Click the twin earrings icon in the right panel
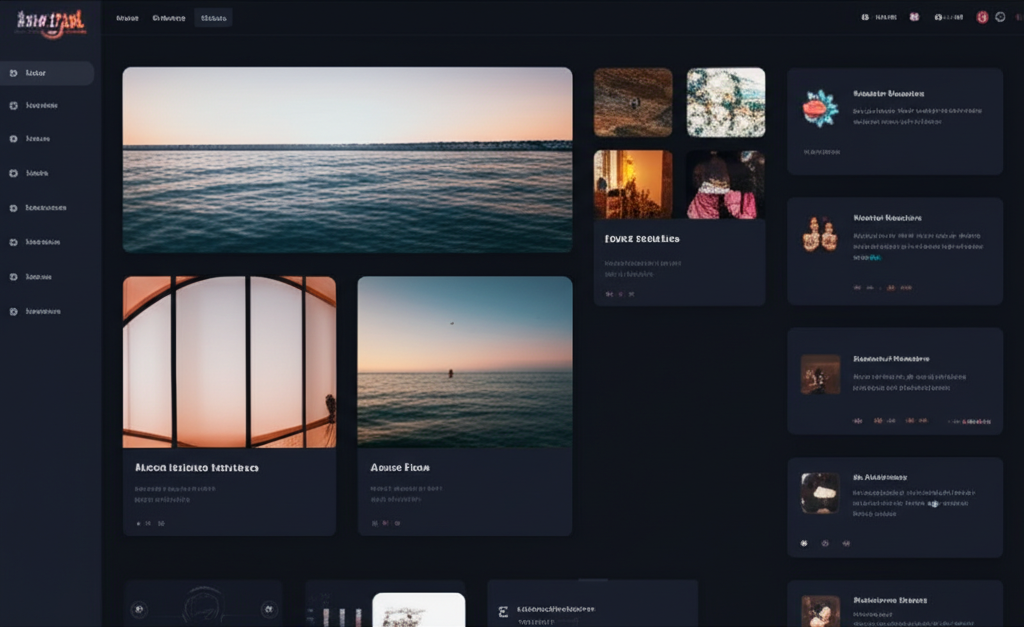Image resolution: width=1024 pixels, height=627 pixels. click(x=819, y=236)
